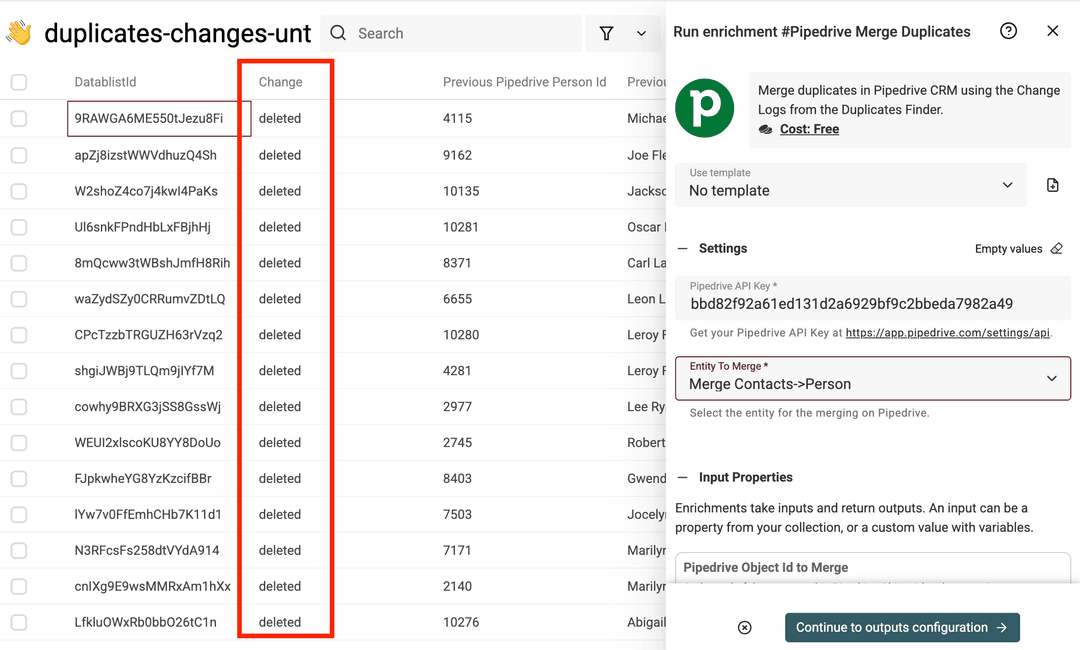Click the Pipedrive logo in the enrichment panel
Screen dimensions: 1080x650
pyautogui.click(x=705, y=108)
